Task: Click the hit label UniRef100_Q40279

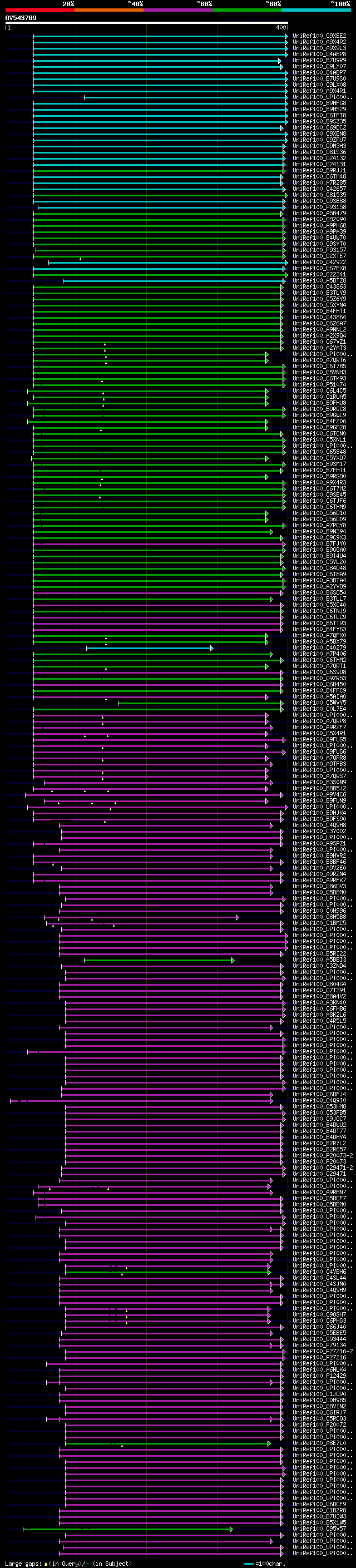Action: 319,647
